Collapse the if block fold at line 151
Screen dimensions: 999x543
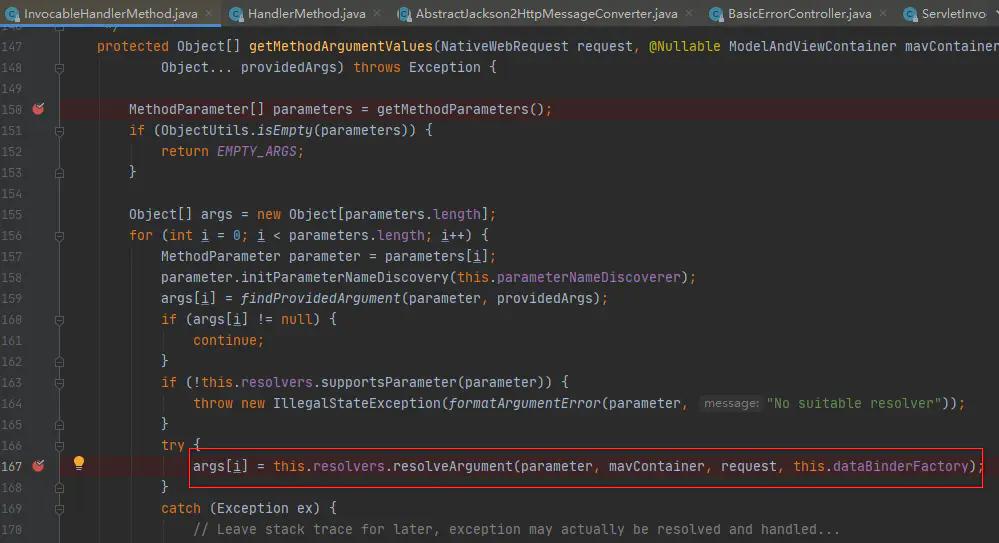click(59, 131)
